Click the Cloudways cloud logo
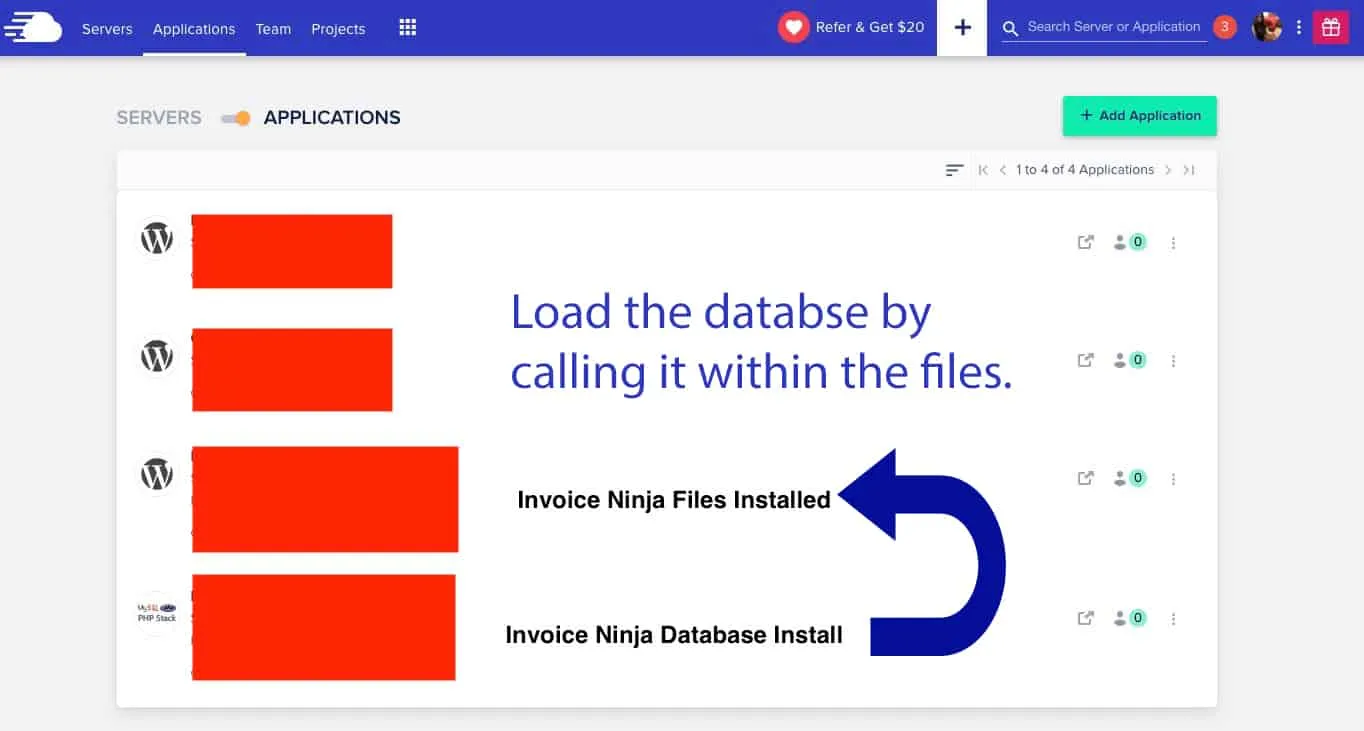This screenshot has width=1364, height=731. pos(33,27)
